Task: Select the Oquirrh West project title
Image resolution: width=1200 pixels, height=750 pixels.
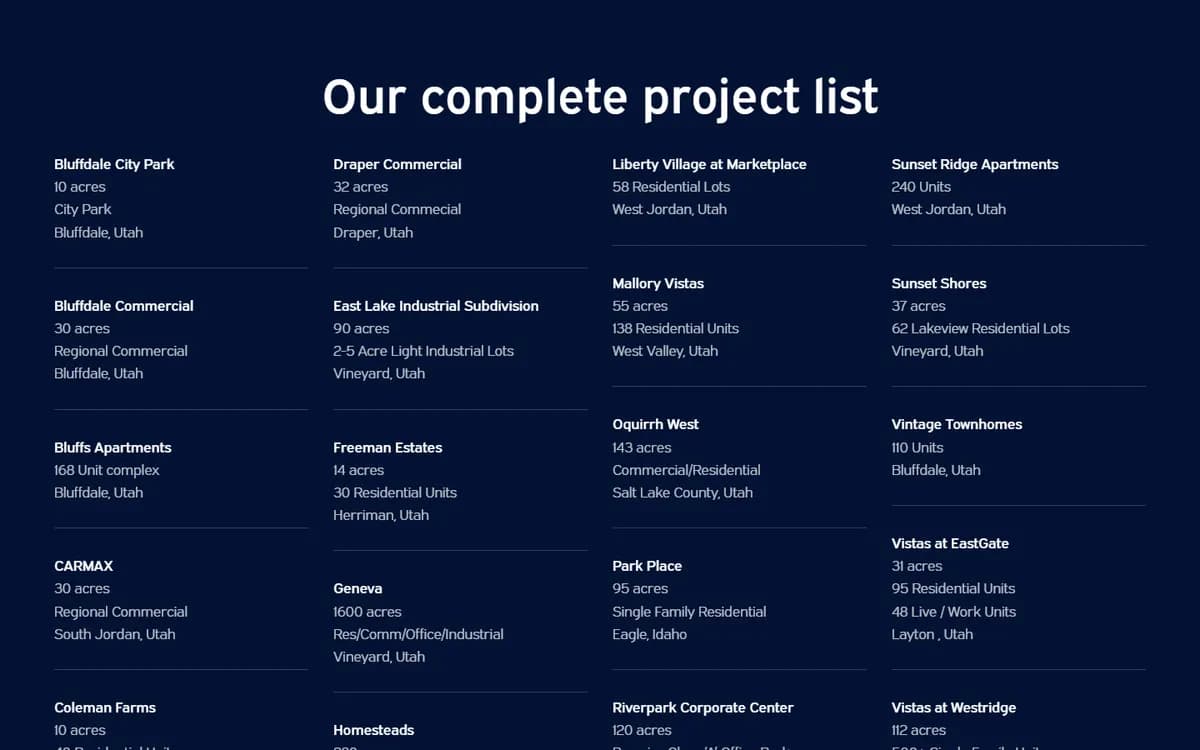Action: click(656, 425)
